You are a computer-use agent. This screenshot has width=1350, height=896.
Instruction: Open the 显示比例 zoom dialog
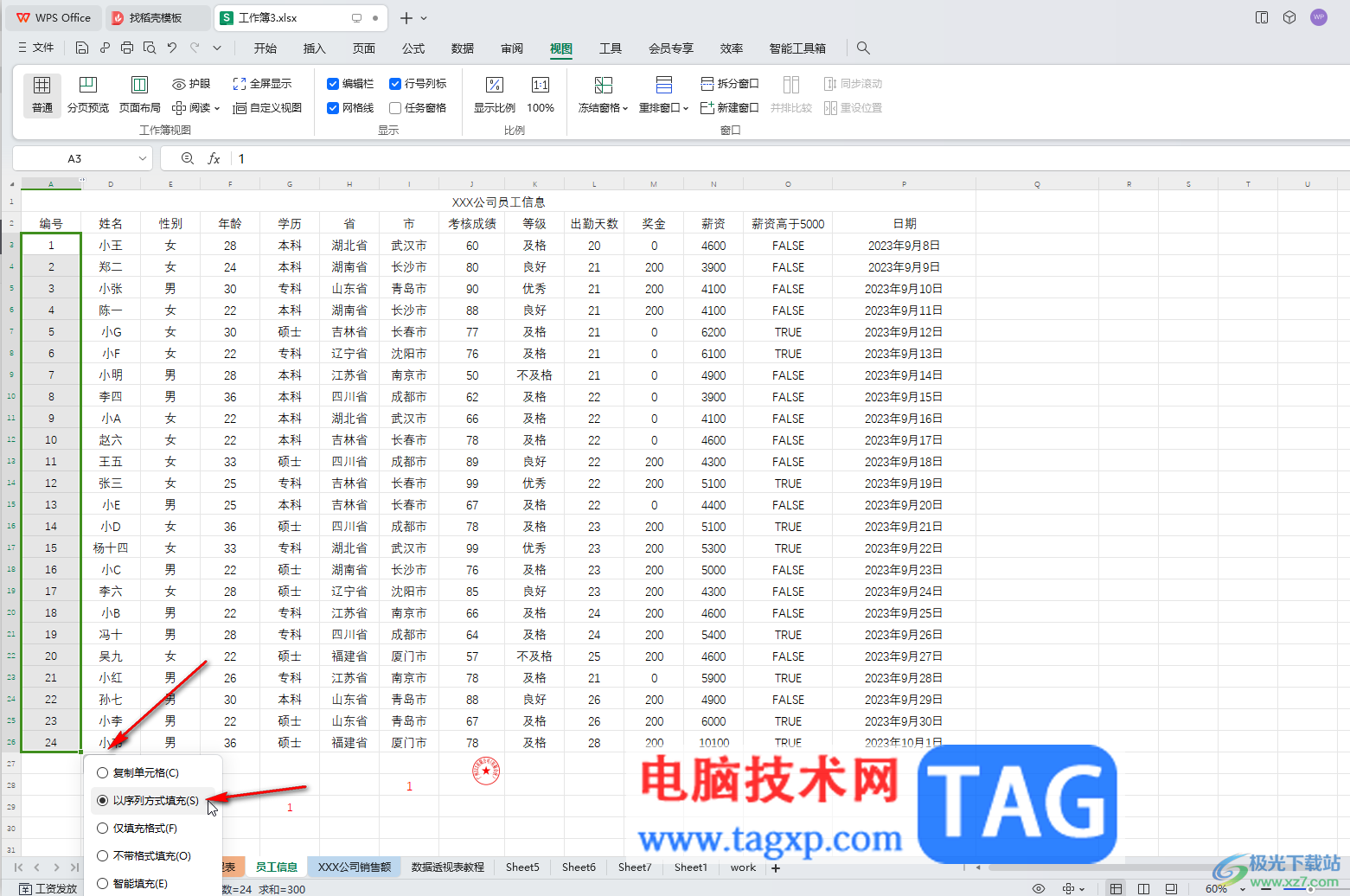pos(494,94)
